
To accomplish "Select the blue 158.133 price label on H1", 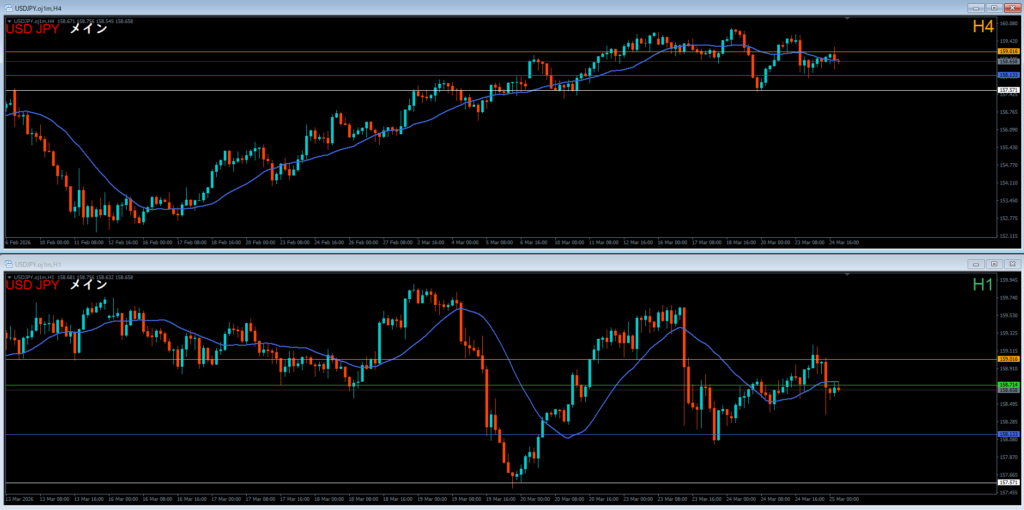I will coord(1008,434).
